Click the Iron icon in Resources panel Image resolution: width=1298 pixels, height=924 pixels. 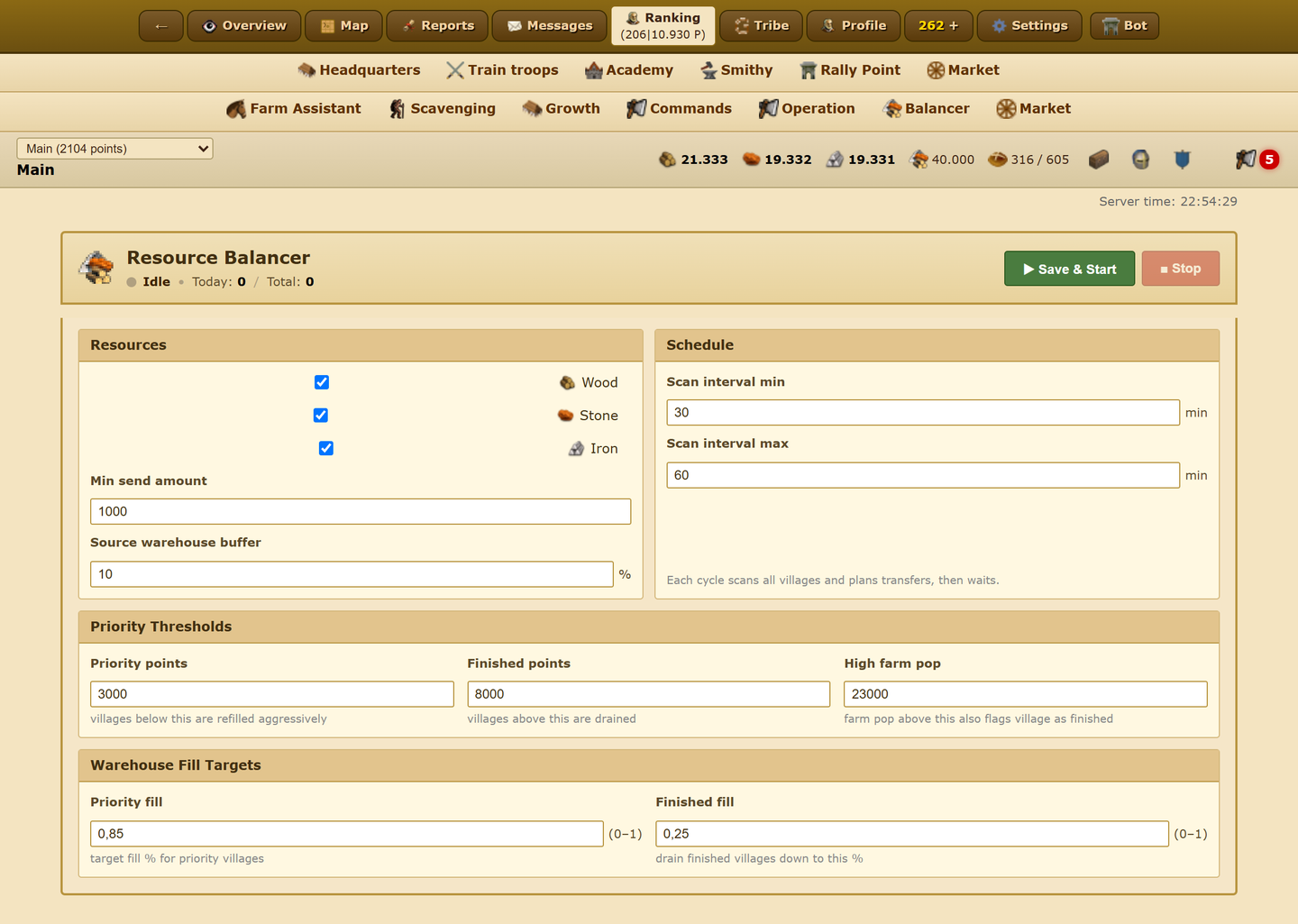(x=576, y=449)
